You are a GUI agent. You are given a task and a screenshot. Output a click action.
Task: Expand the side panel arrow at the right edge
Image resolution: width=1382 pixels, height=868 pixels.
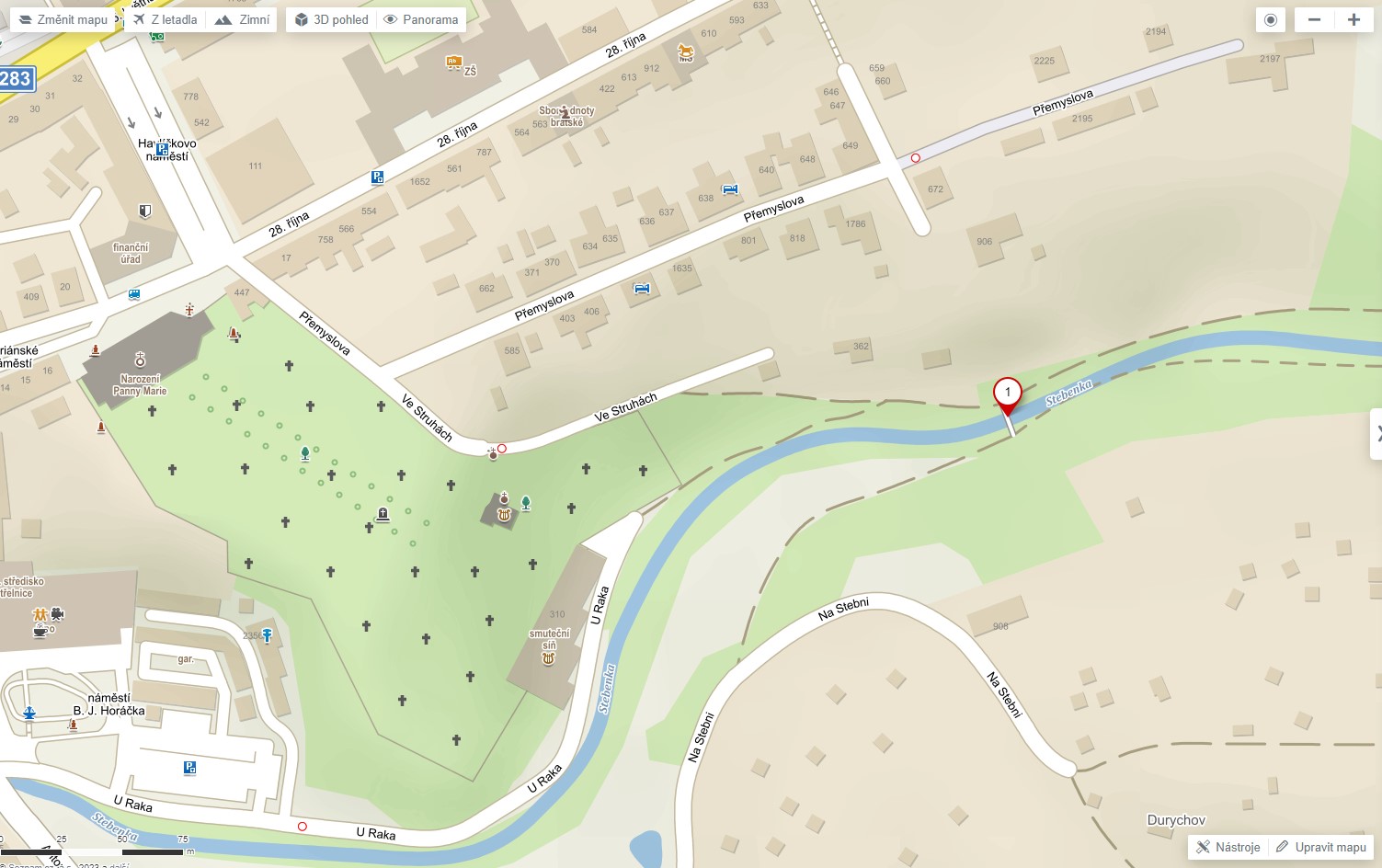coord(1376,433)
